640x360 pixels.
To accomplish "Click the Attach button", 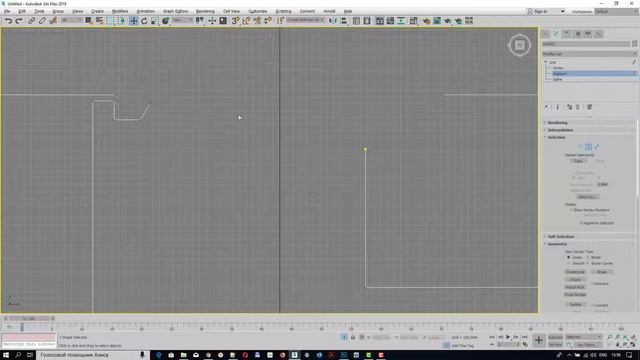I will (576, 280).
